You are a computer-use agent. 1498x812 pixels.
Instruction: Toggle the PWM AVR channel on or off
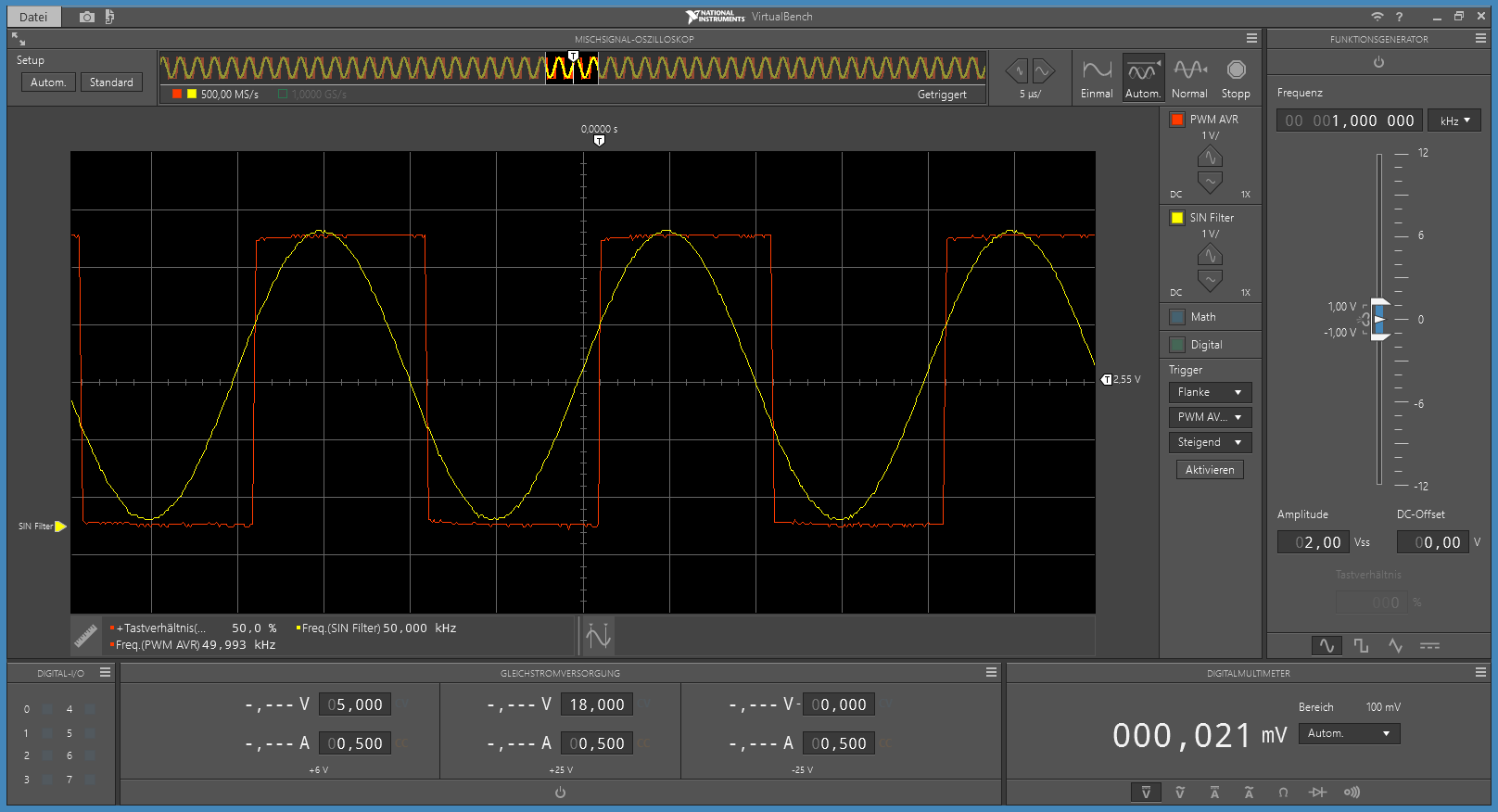click(1176, 120)
